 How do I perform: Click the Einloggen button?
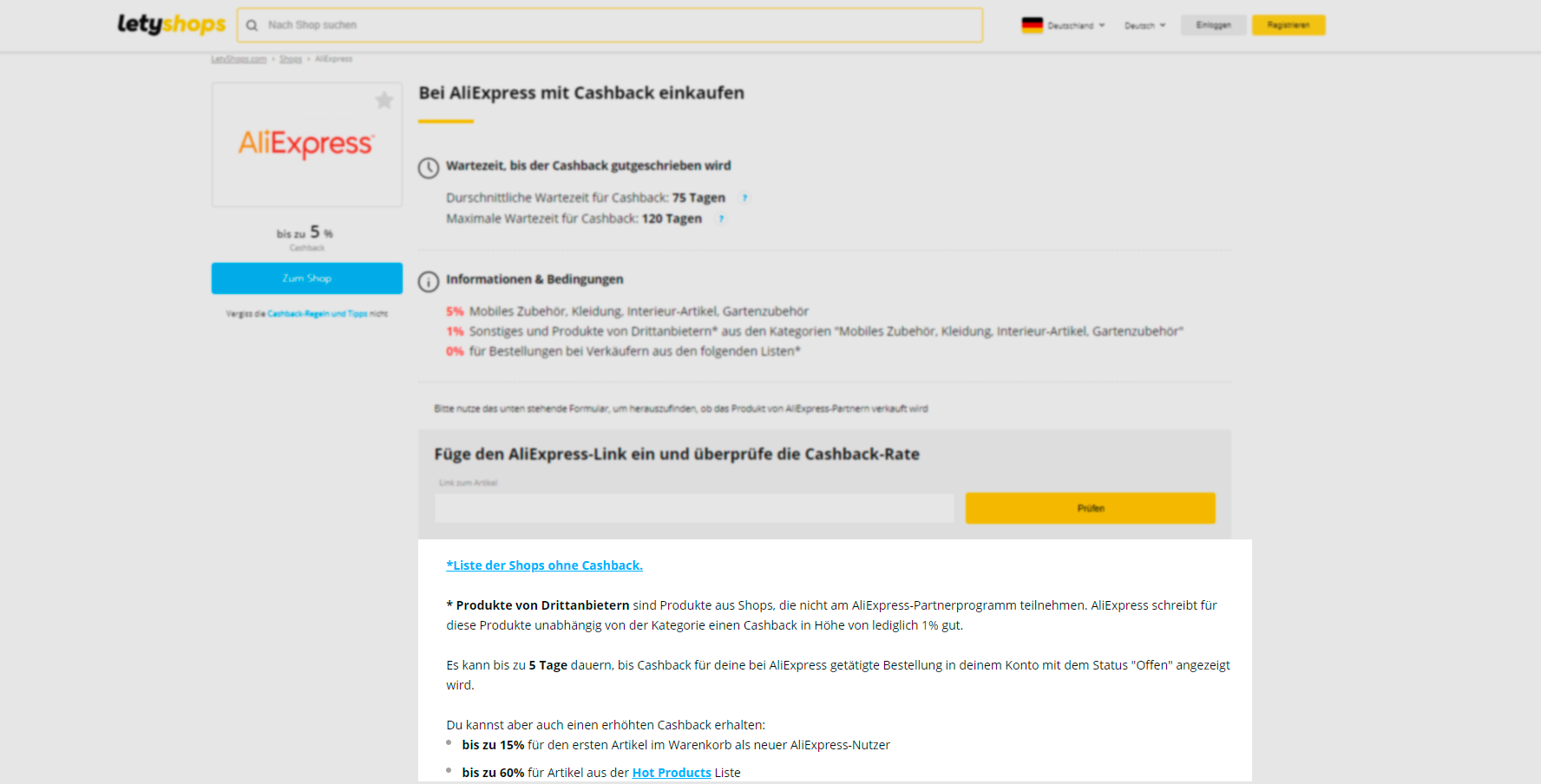tap(1213, 25)
